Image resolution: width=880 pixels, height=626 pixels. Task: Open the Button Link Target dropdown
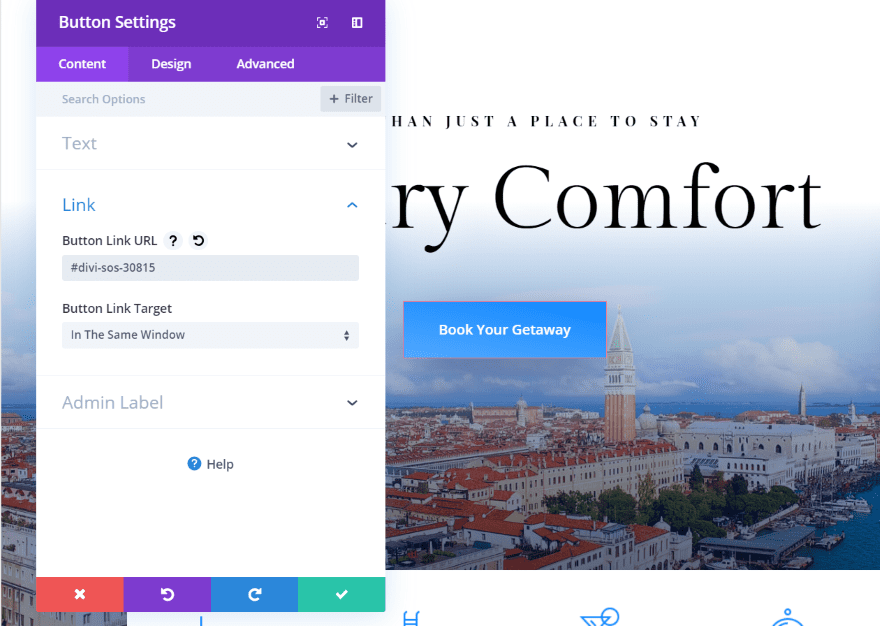pos(210,335)
